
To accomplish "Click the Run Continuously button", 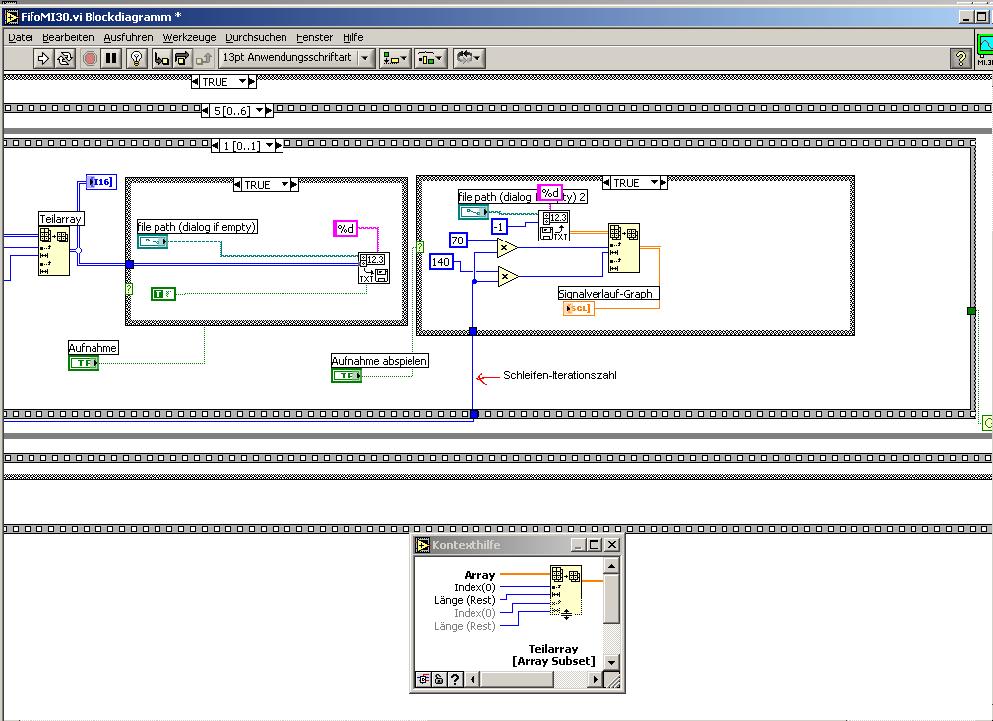I will point(65,59).
